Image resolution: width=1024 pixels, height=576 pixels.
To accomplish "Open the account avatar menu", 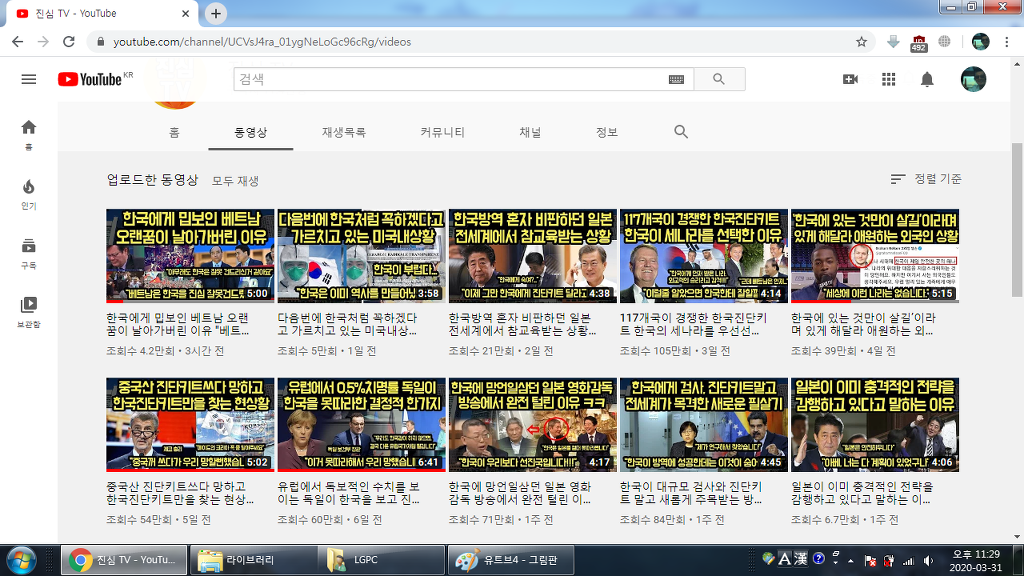I will (x=972, y=80).
